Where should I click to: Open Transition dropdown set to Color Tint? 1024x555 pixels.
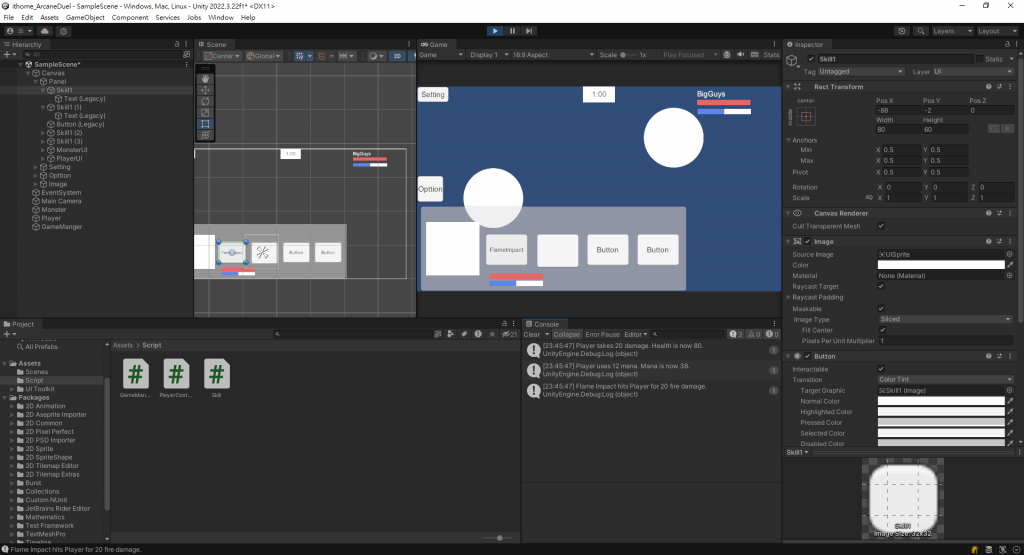945,379
